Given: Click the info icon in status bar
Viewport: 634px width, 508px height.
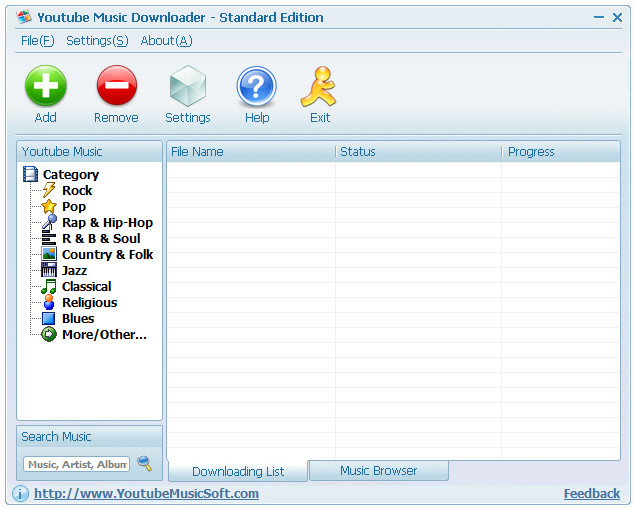Looking at the screenshot, I should coord(20,493).
